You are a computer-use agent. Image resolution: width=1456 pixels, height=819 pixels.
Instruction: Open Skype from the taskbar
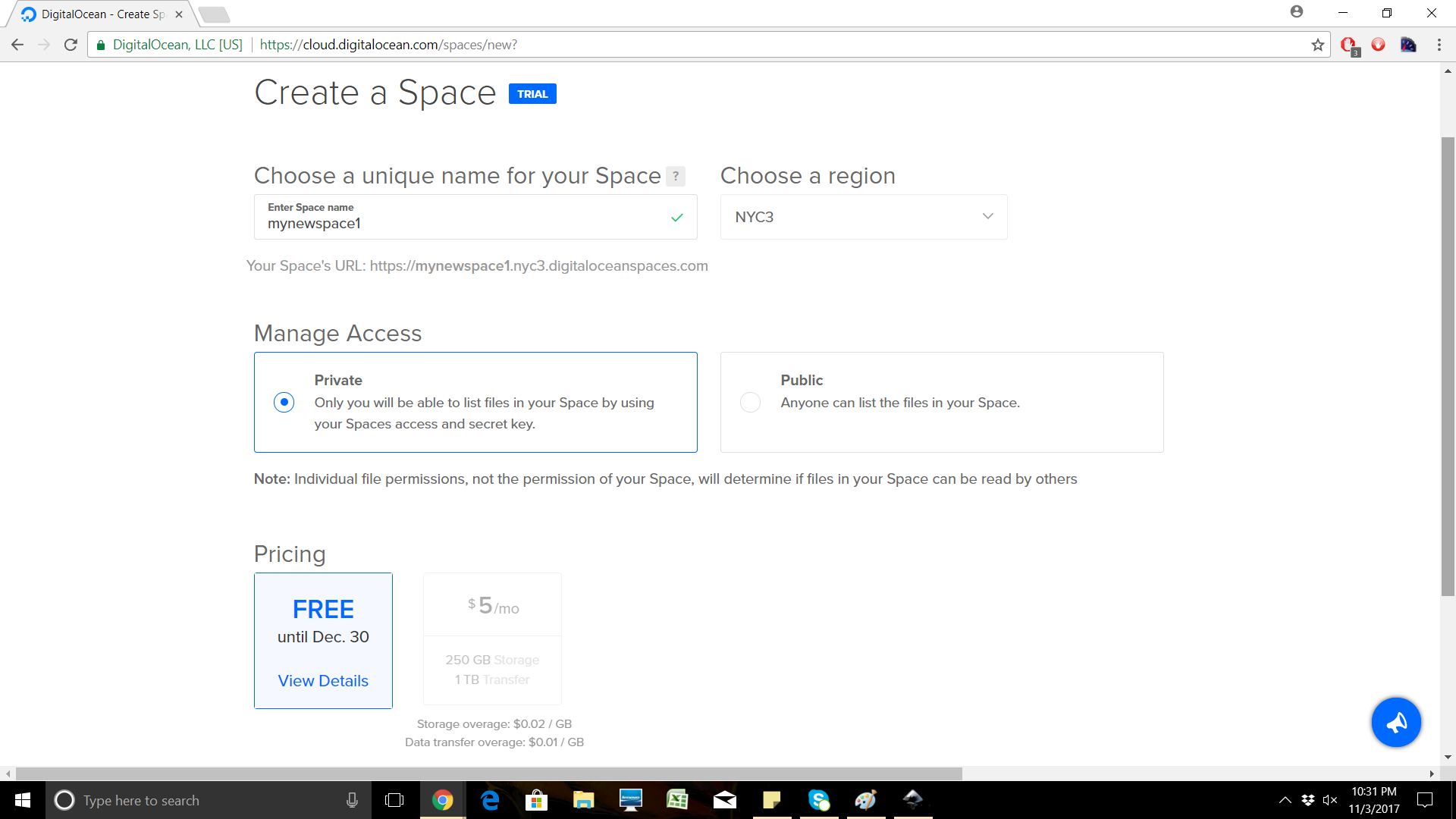818,800
